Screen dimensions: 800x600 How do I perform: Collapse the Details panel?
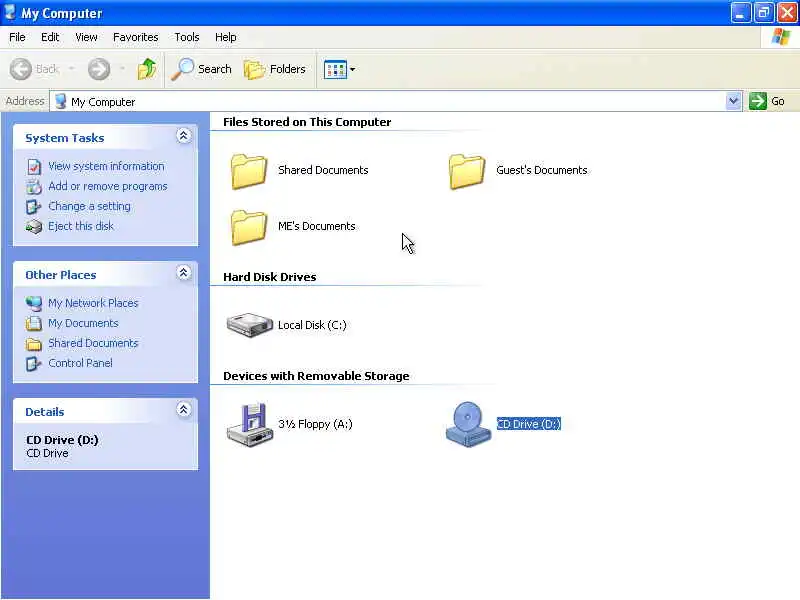(x=184, y=410)
